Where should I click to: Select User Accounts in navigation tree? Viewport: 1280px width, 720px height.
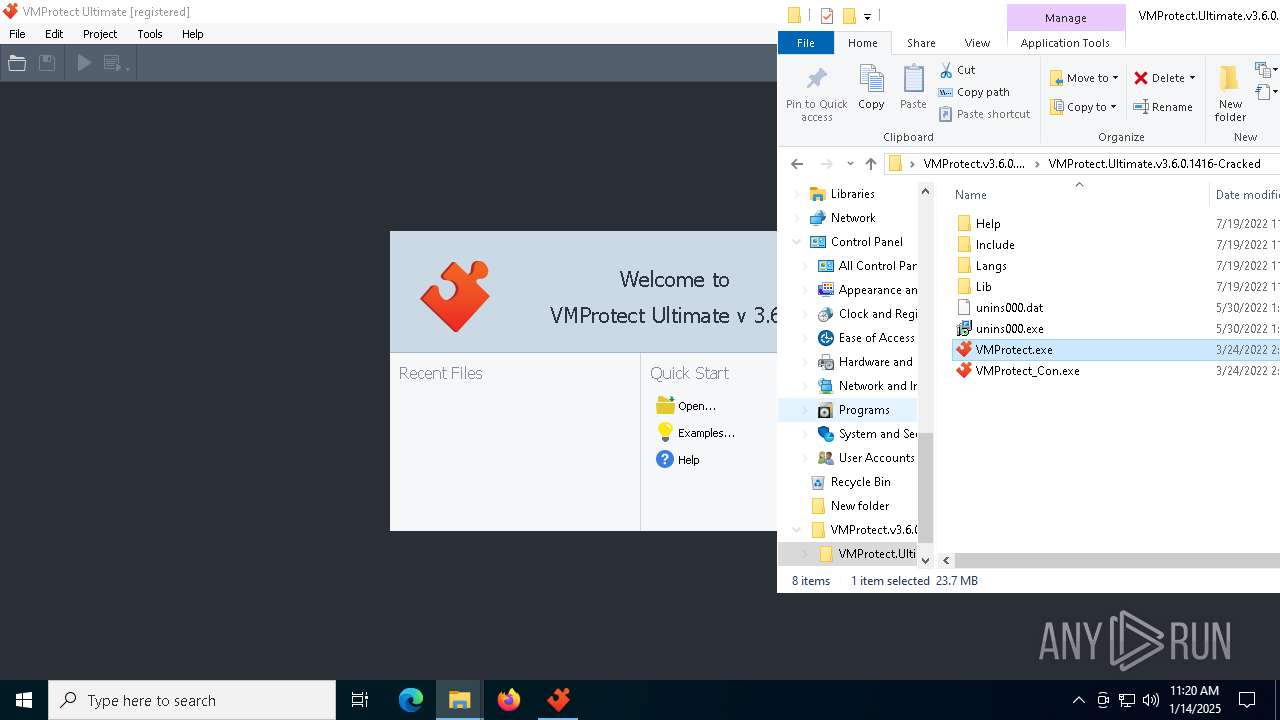[x=876, y=458]
